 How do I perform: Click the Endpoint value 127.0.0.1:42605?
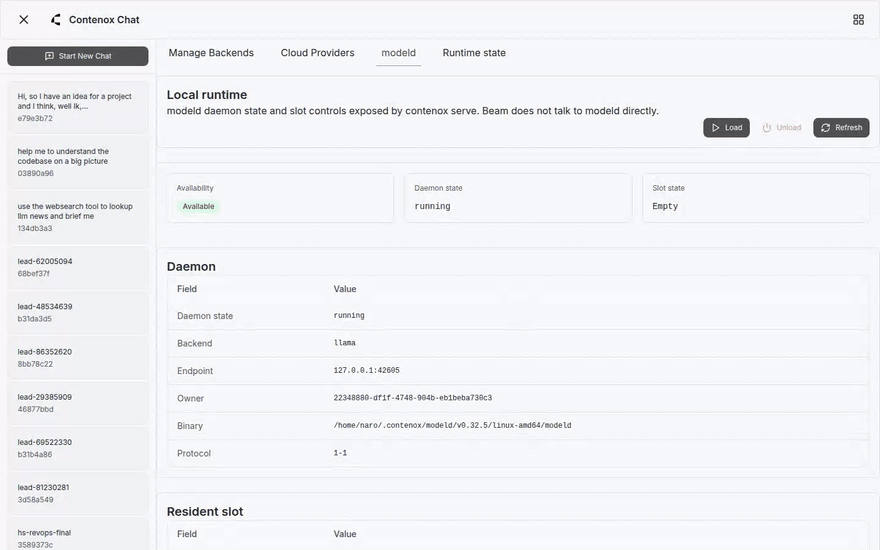tap(366, 370)
